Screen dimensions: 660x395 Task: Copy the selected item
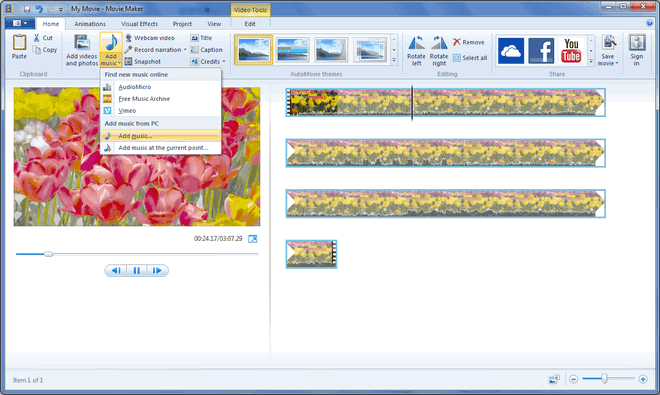45,50
